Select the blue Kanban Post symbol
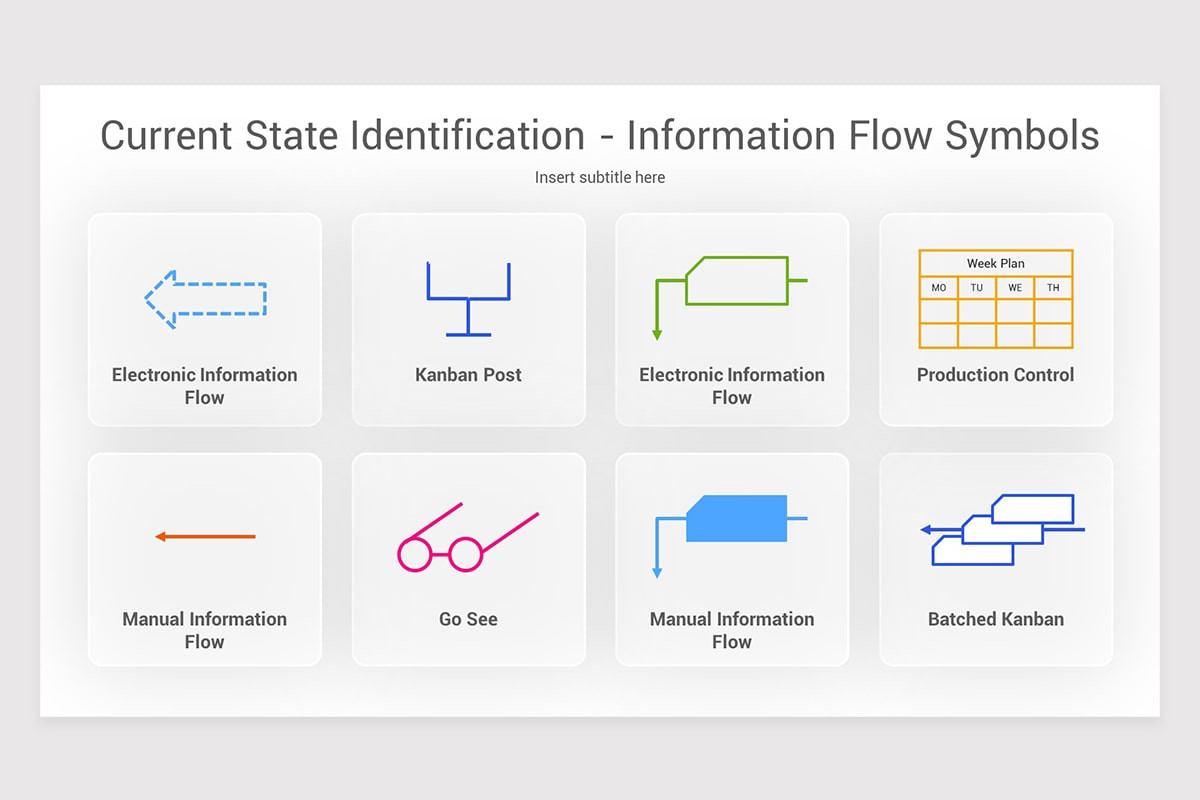Image resolution: width=1200 pixels, height=800 pixels. [468, 299]
